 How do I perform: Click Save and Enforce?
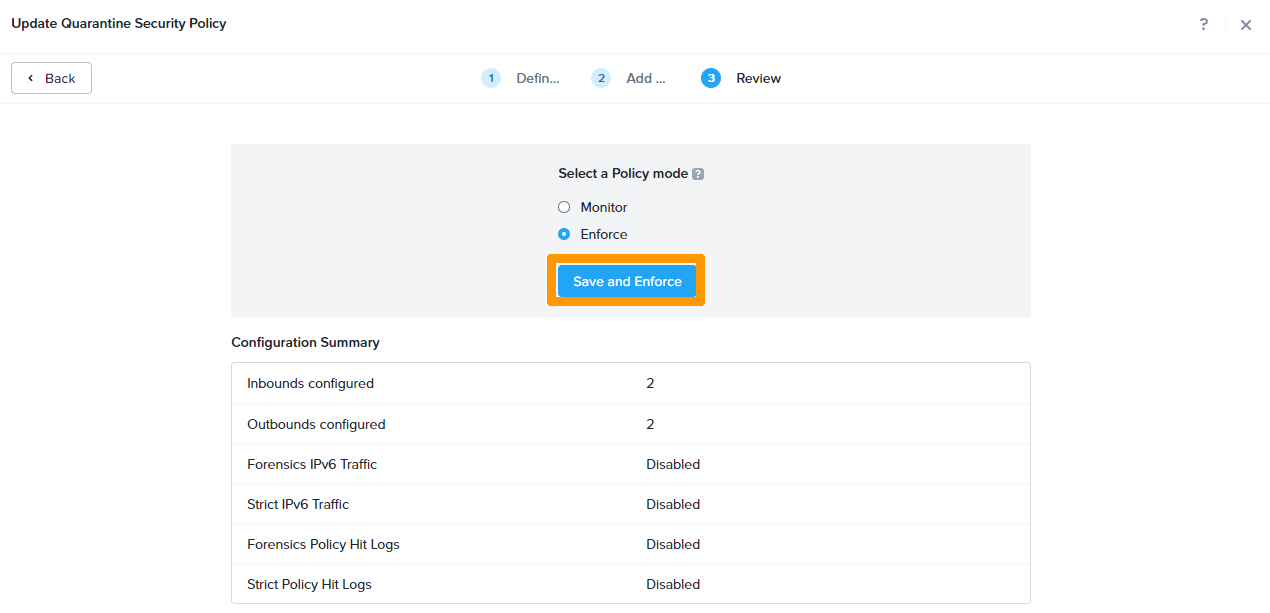pos(626,281)
